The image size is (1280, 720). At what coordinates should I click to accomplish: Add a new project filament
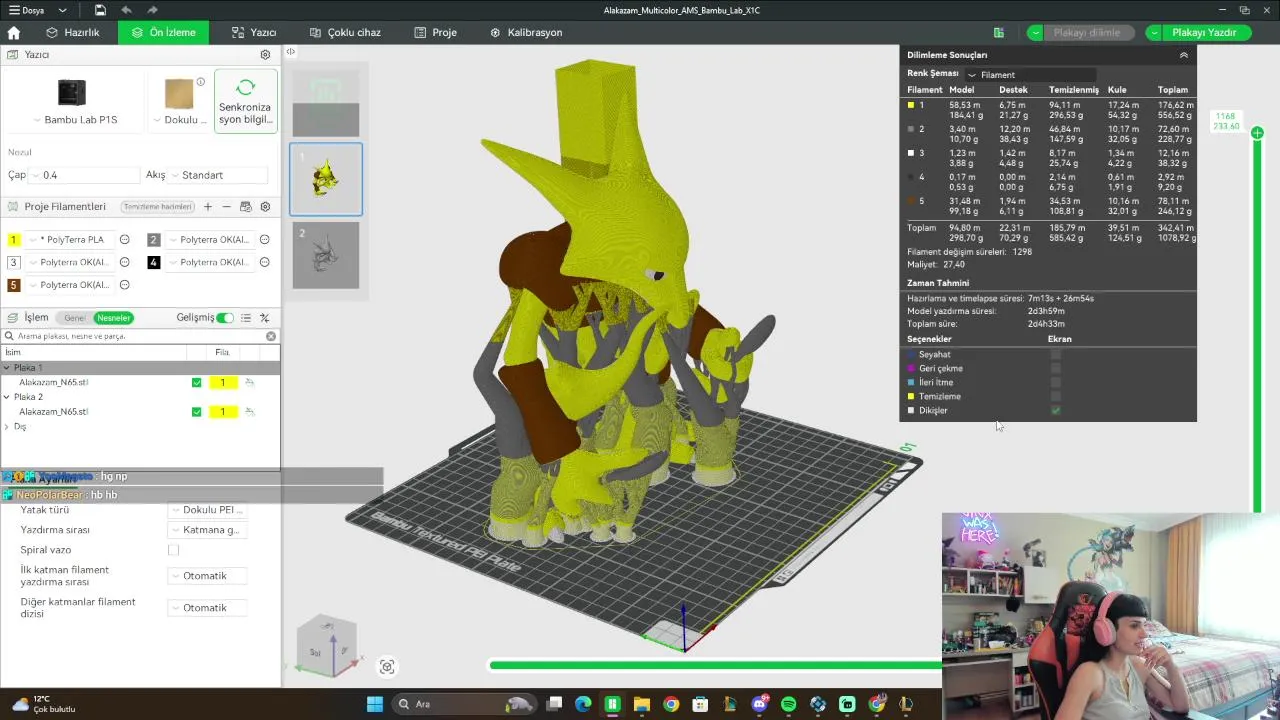point(208,207)
